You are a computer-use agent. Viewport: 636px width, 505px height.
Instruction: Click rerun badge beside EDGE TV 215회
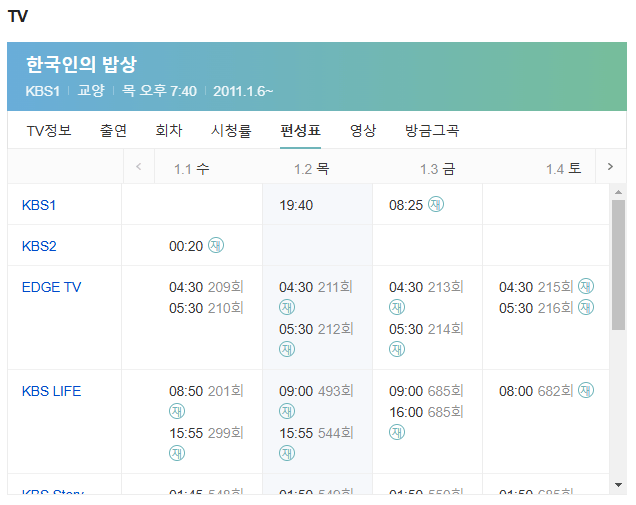(586, 286)
